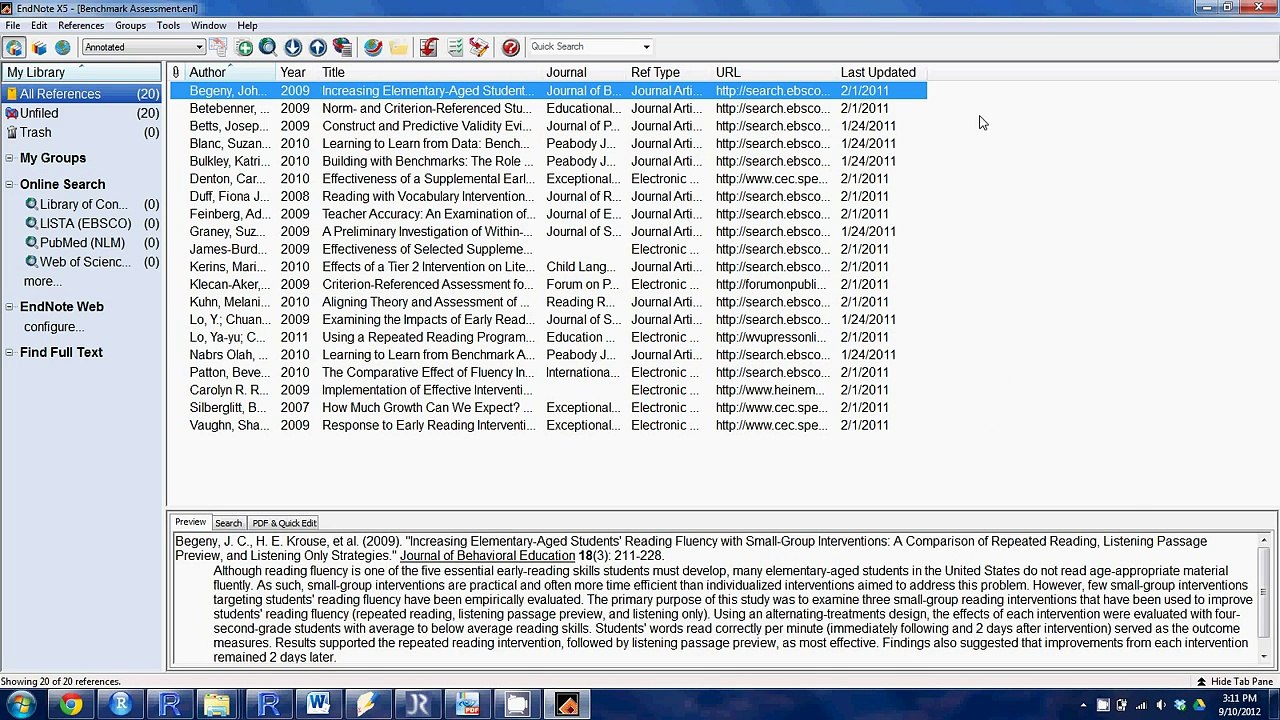Click Import down-arrow toolbar icon
The width and height of the screenshot is (1280, 720).
tap(293, 47)
